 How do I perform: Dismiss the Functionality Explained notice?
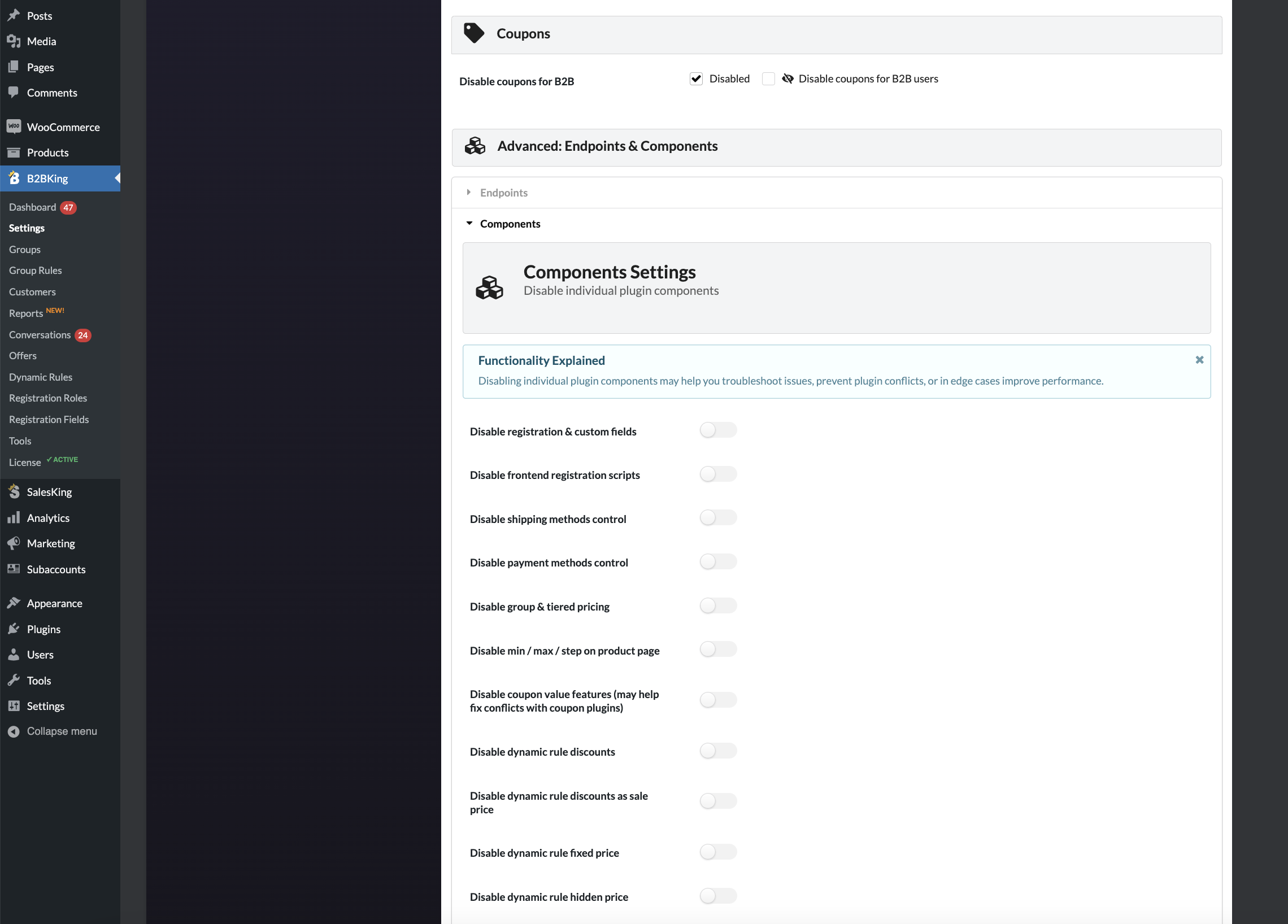1199,360
